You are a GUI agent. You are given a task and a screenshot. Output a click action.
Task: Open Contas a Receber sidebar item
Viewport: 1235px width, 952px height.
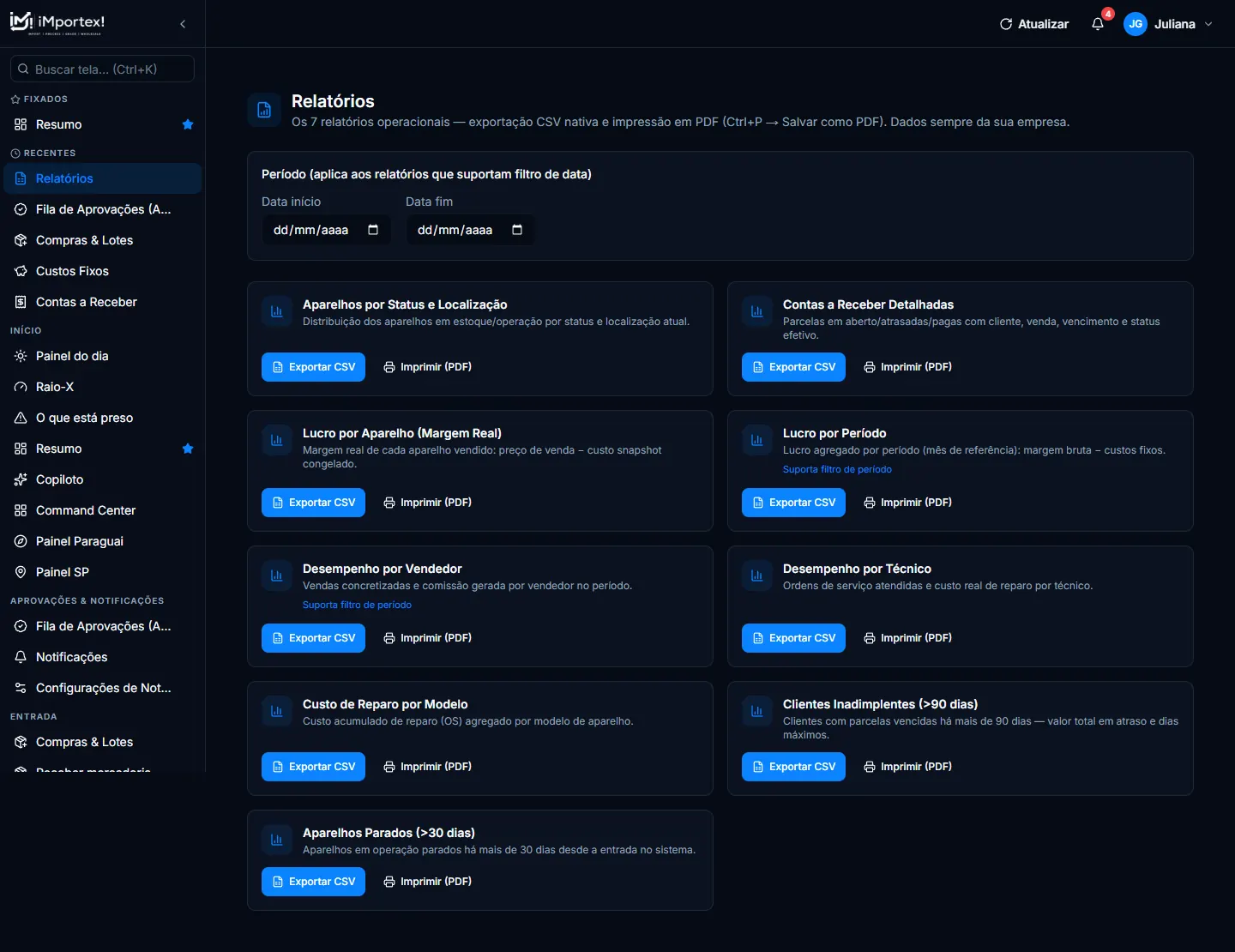click(x=103, y=302)
